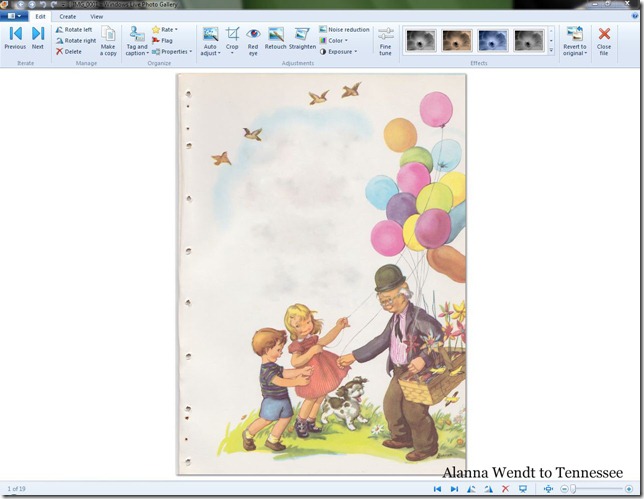Open the Auto adjust dropdown
This screenshot has width=644, height=499.
click(x=210, y=41)
